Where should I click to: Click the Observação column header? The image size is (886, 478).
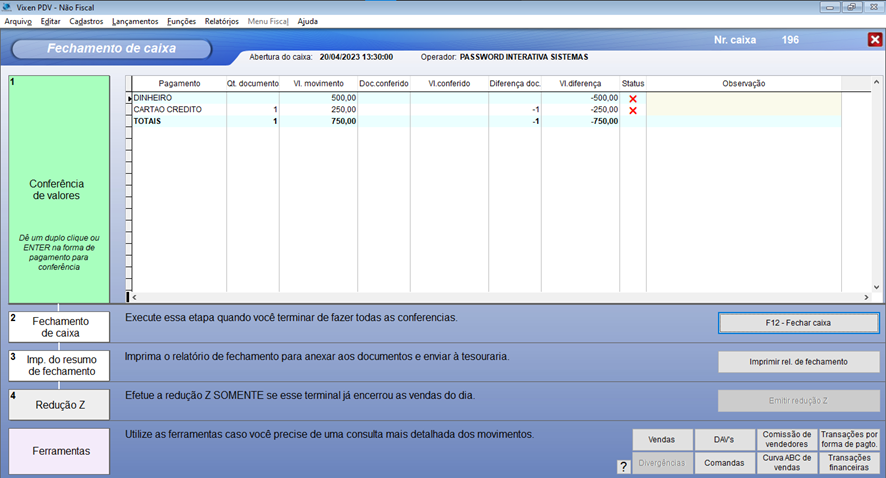click(744, 84)
